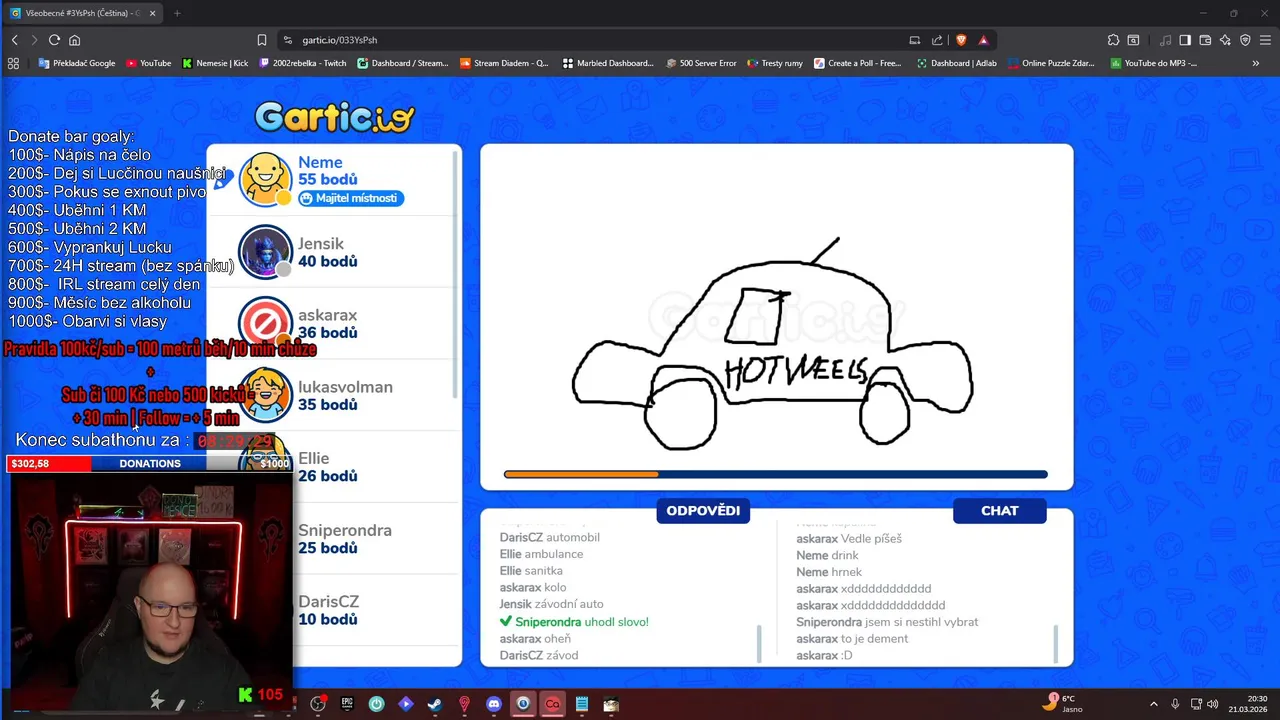Toggle the browser sidebar panel

(x=1185, y=40)
